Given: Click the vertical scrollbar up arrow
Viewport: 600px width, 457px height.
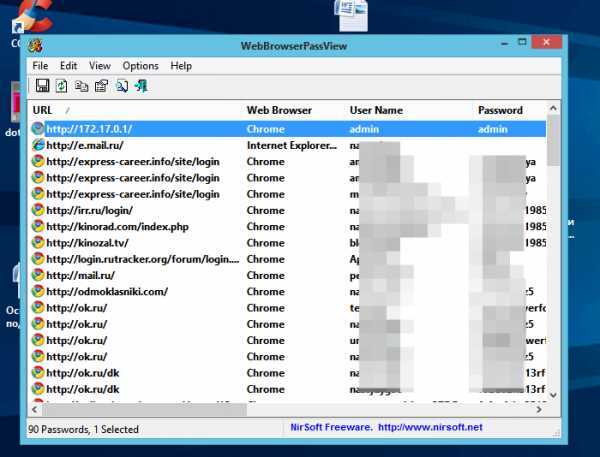Looking at the screenshot, I should click(x=553, y=108).
